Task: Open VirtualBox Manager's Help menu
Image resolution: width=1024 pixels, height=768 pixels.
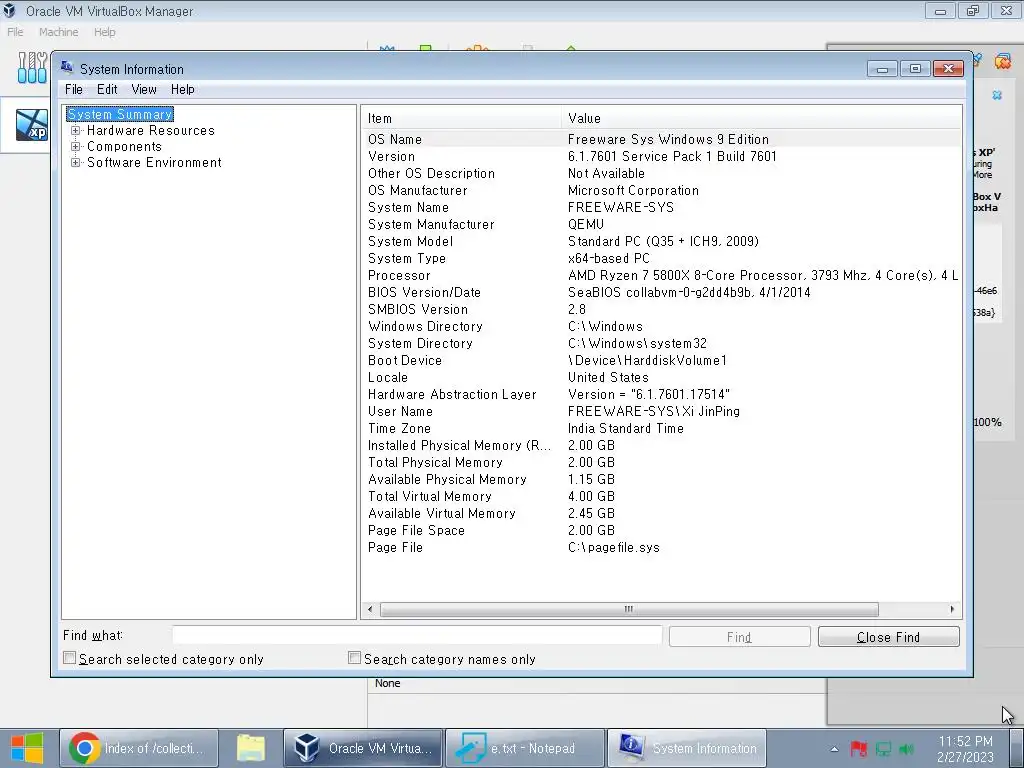Action: (104, 32)
